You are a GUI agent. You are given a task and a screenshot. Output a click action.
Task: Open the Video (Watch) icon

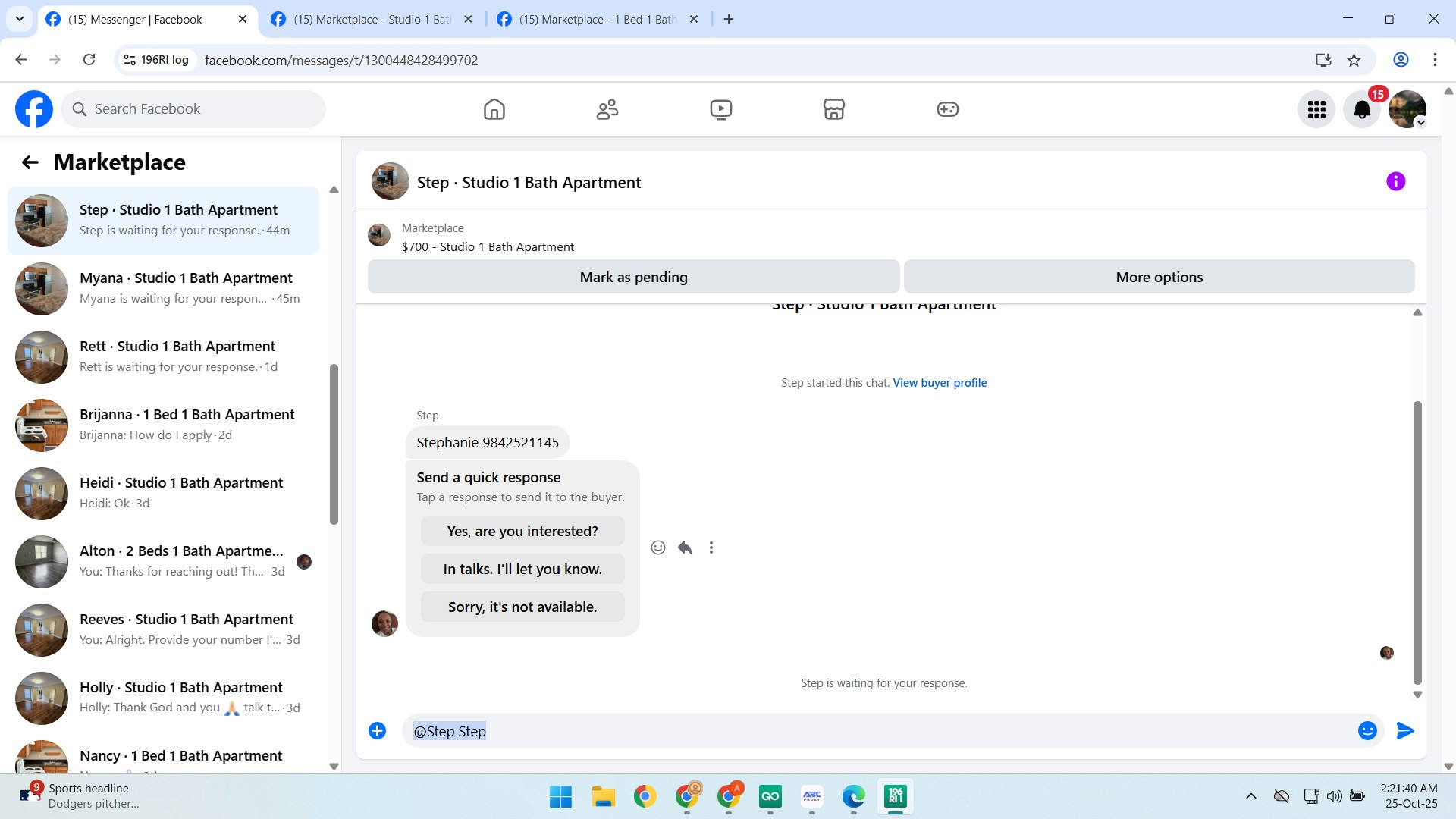[x=721, y=109]
